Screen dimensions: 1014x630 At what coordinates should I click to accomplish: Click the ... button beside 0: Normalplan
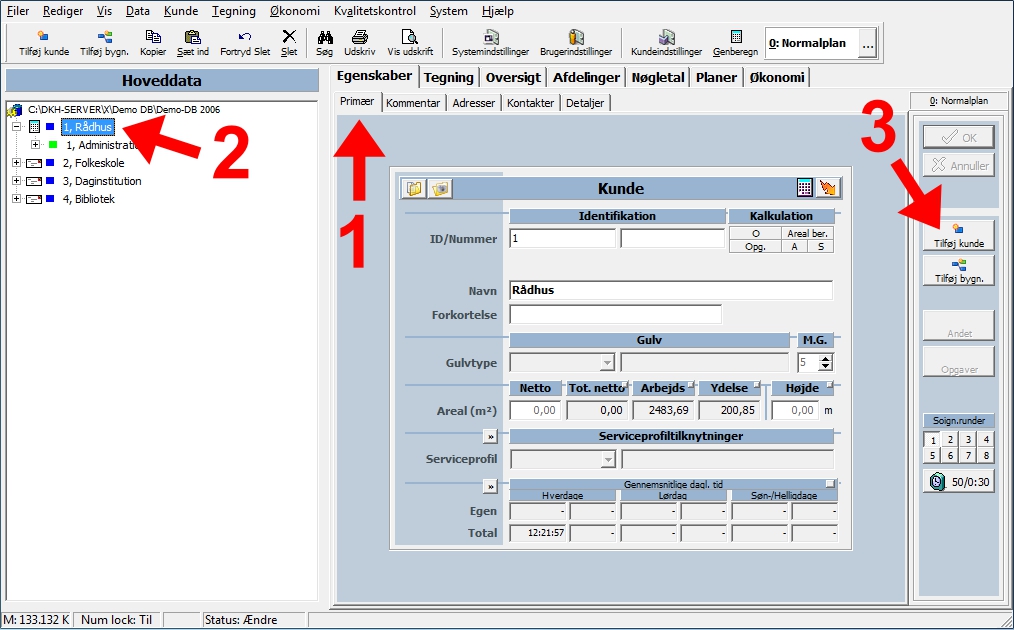[867, 44]
